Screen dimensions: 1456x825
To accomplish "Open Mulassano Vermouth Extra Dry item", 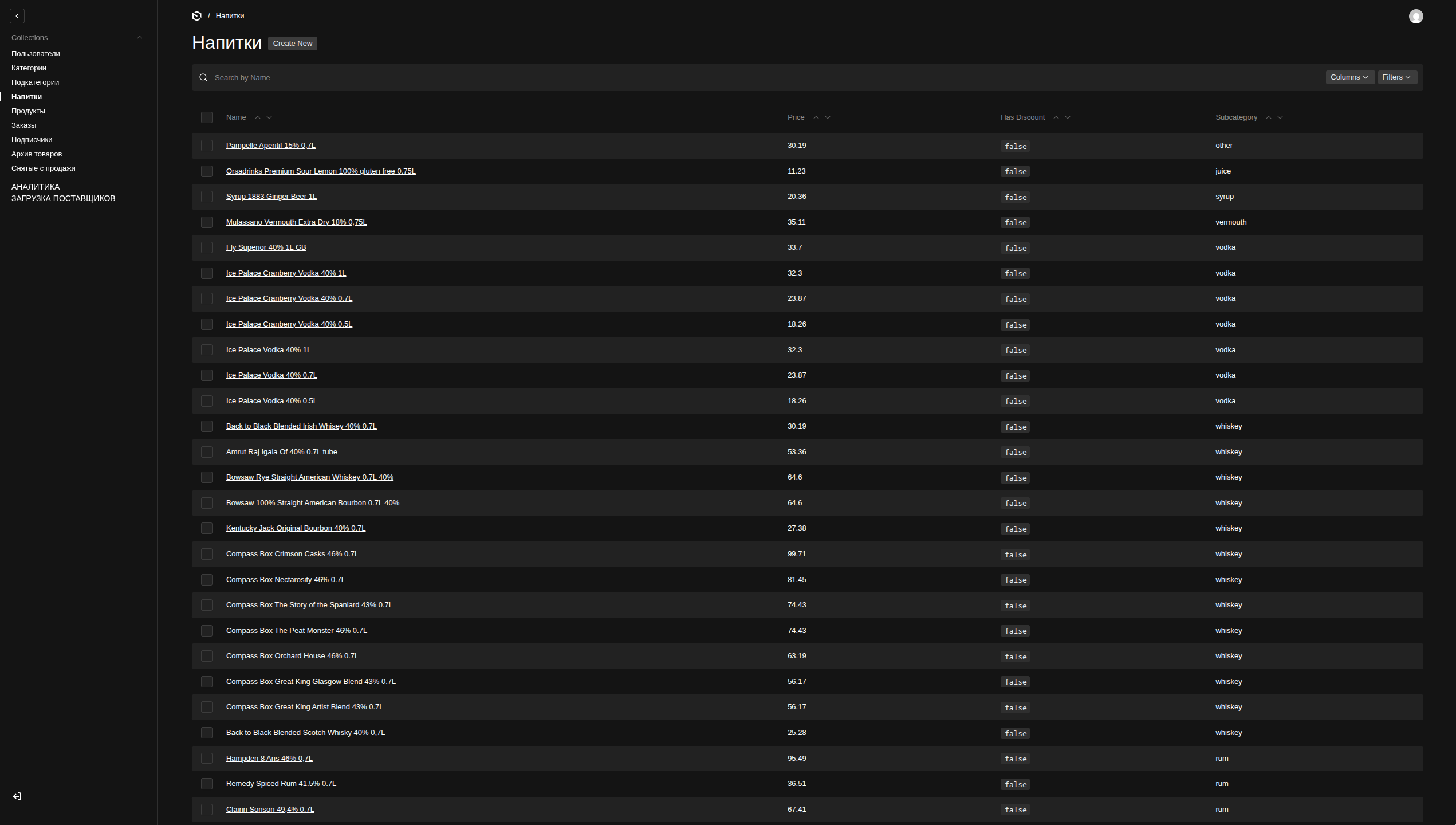I will coord(296,222).
